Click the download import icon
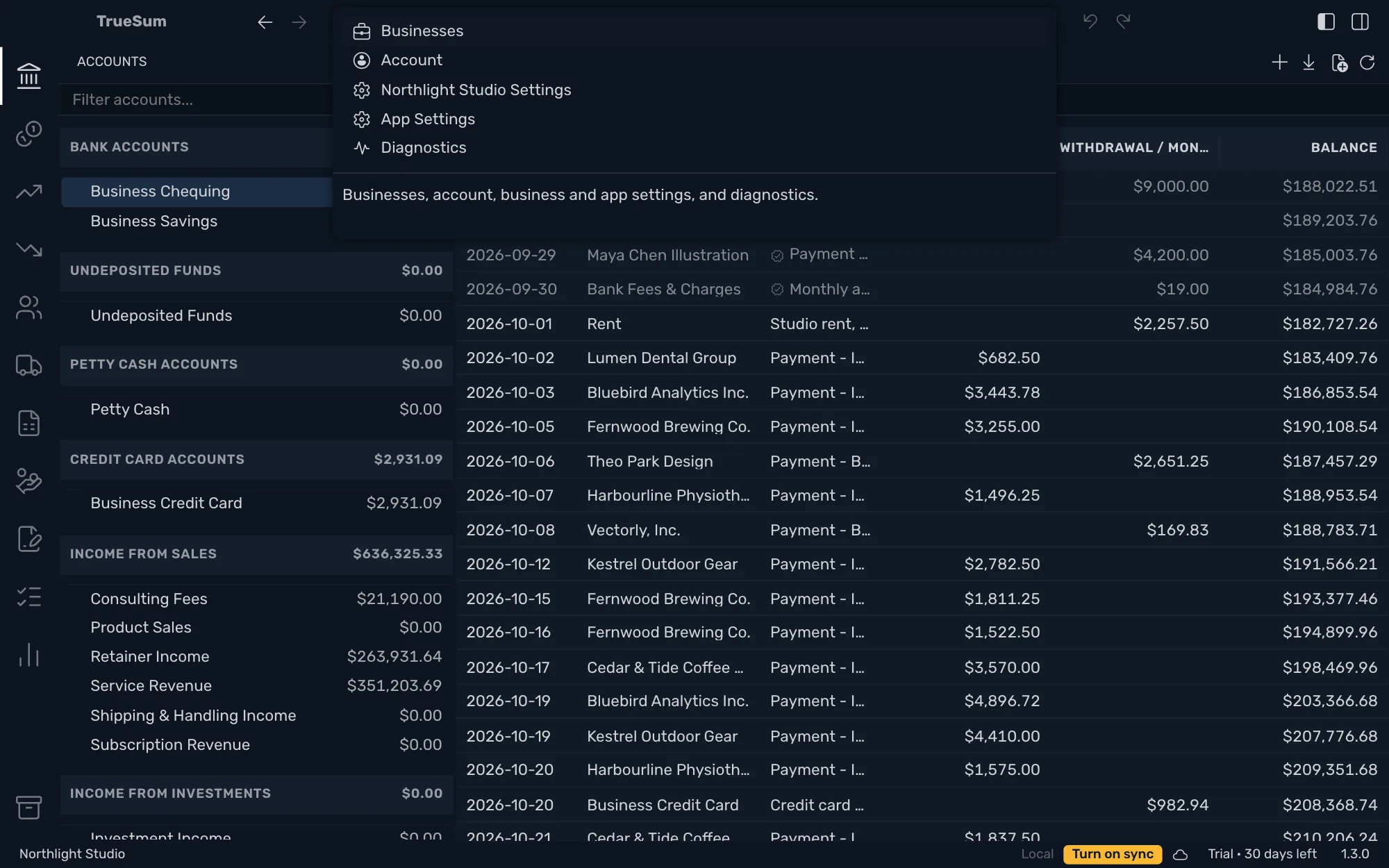The height and width of the screenshot is (868, 1389). pos(1308,62)
